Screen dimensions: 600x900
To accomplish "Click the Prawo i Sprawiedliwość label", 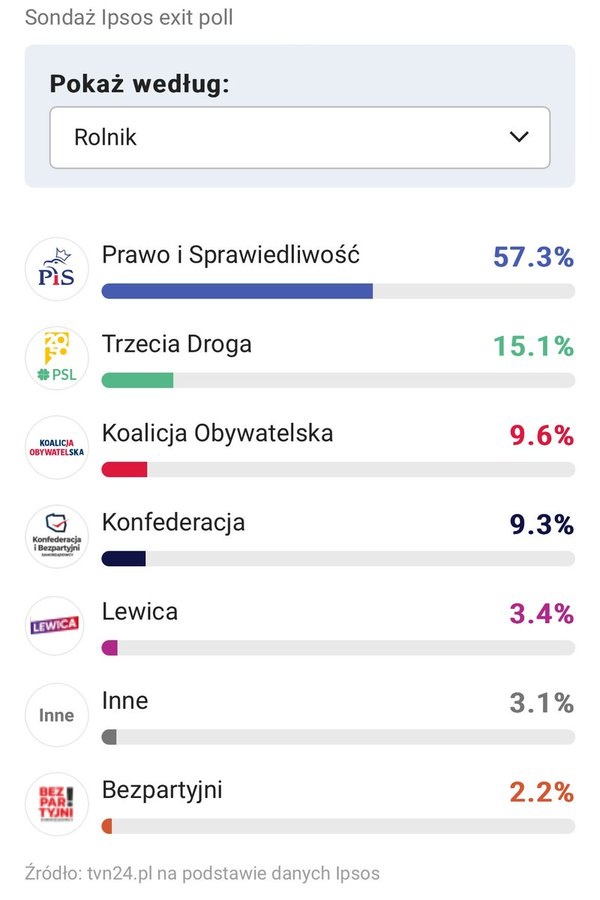I will point(231,254).
